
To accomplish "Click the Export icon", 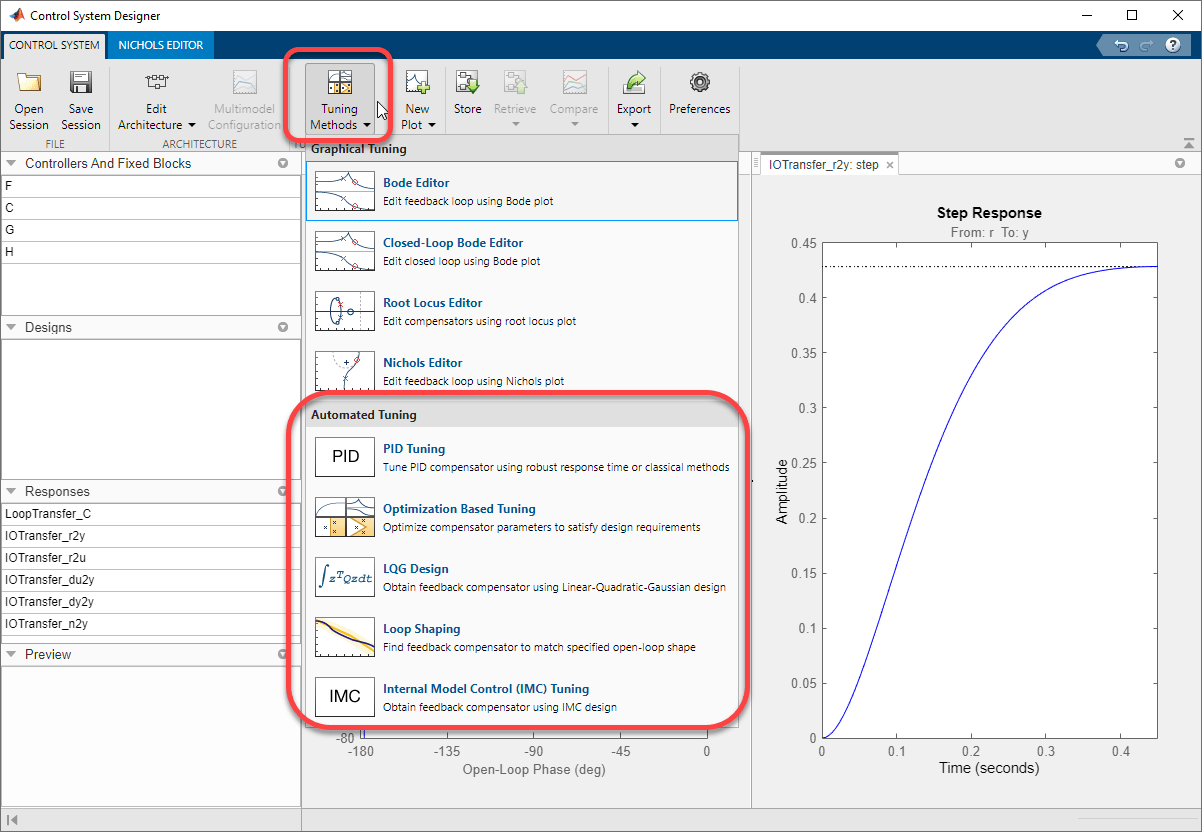I will point(634,83).
